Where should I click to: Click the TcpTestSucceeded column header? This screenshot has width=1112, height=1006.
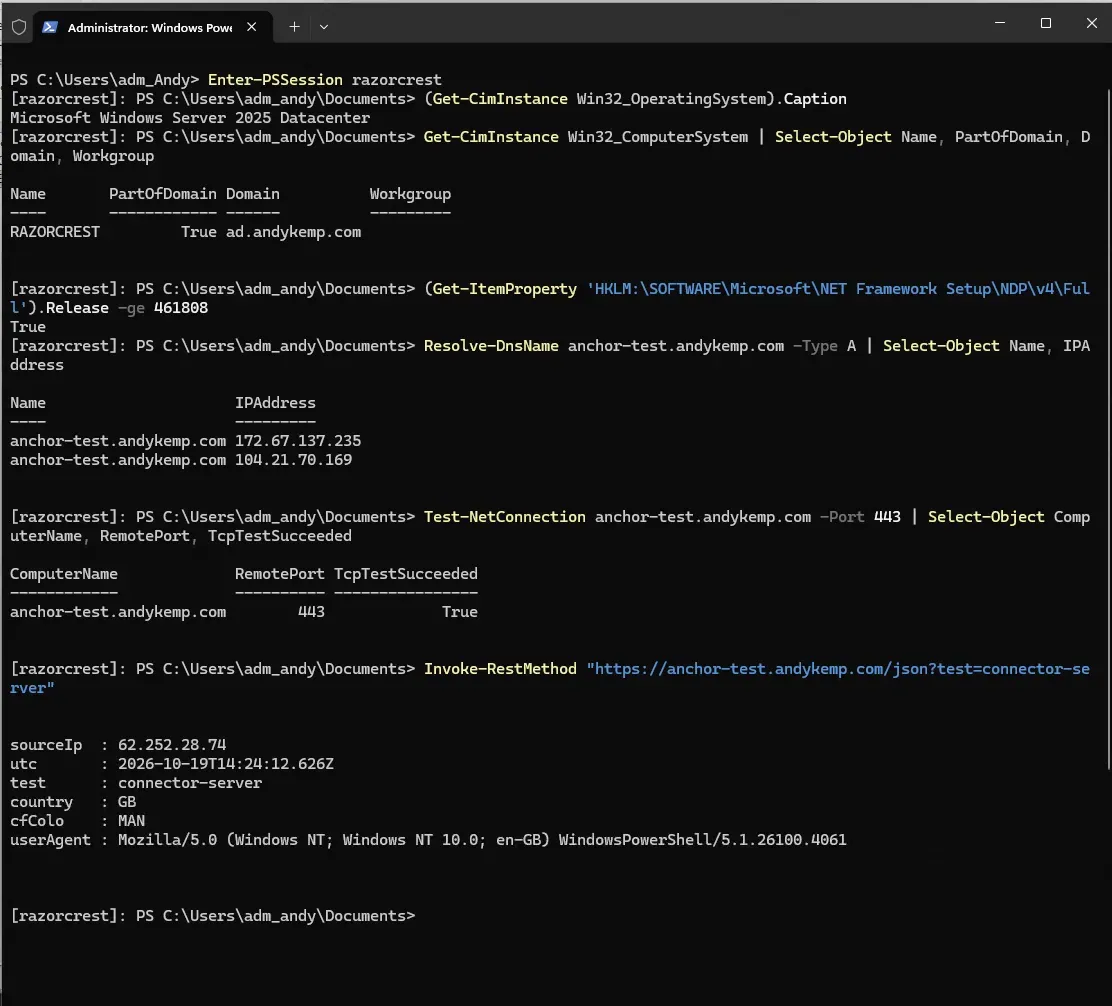point(406,574)
